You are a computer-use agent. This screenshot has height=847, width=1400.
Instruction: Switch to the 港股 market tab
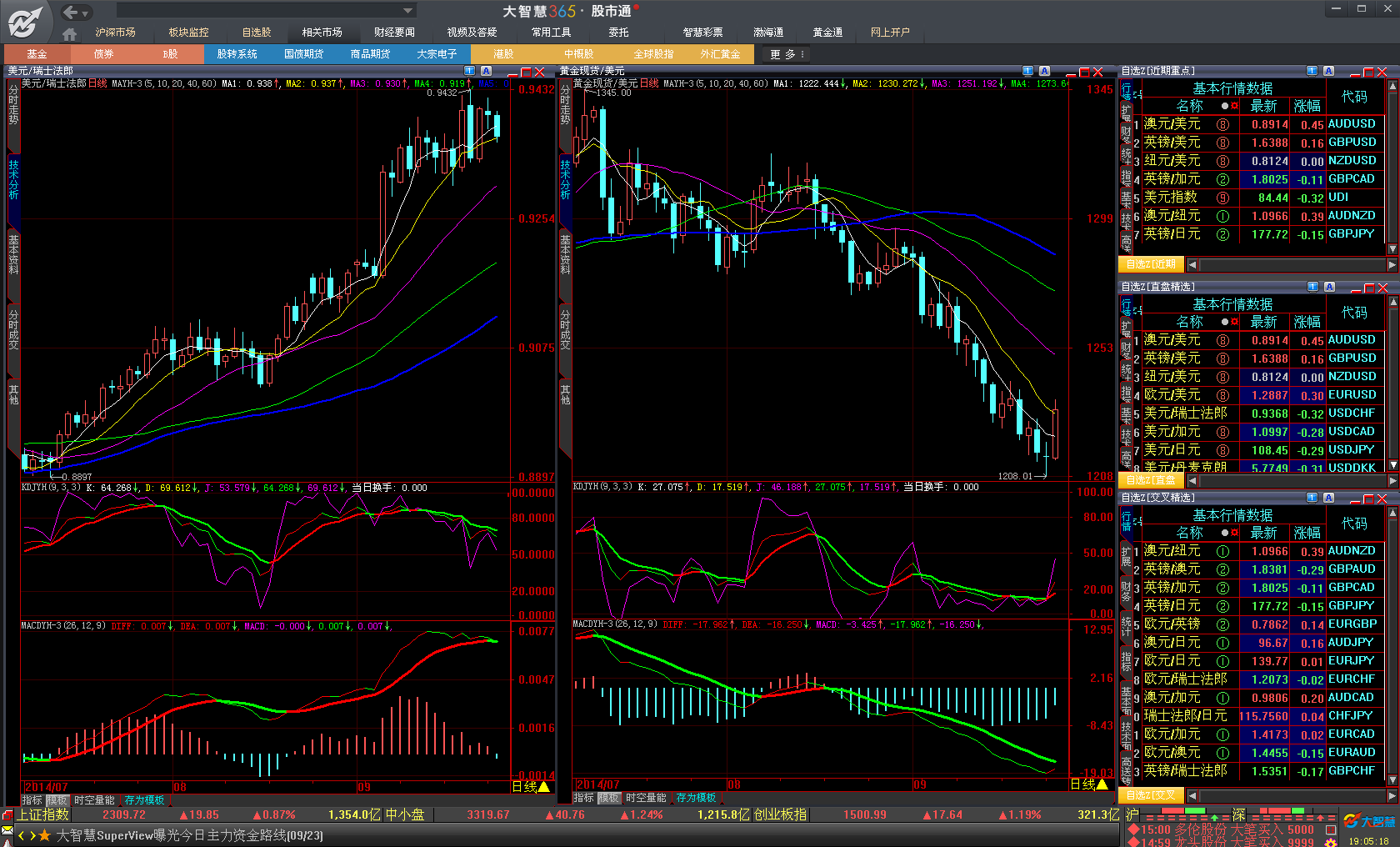click(x=503, y=54)
